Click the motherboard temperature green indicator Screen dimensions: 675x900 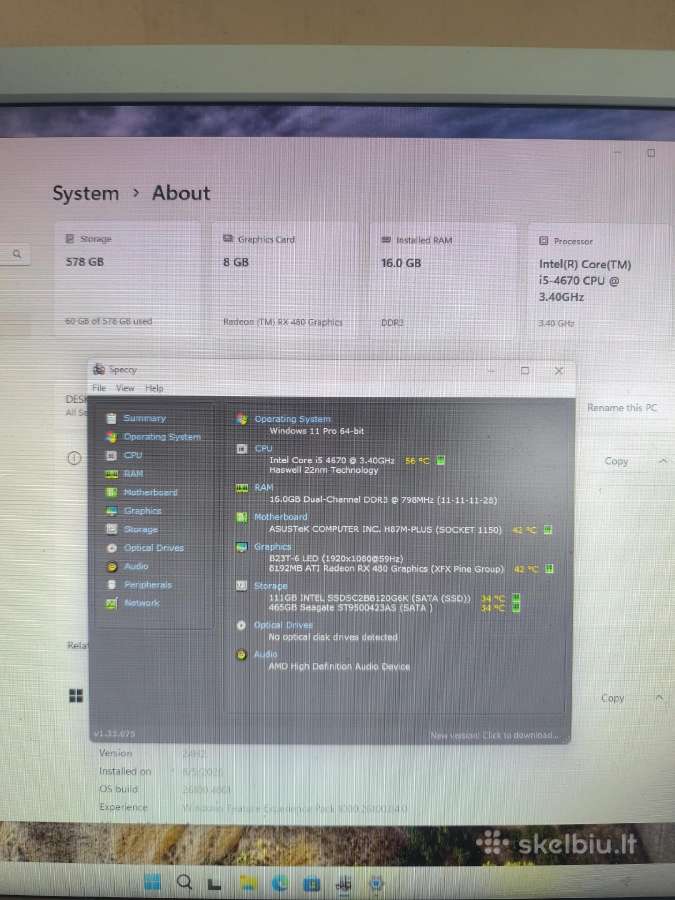548,530
